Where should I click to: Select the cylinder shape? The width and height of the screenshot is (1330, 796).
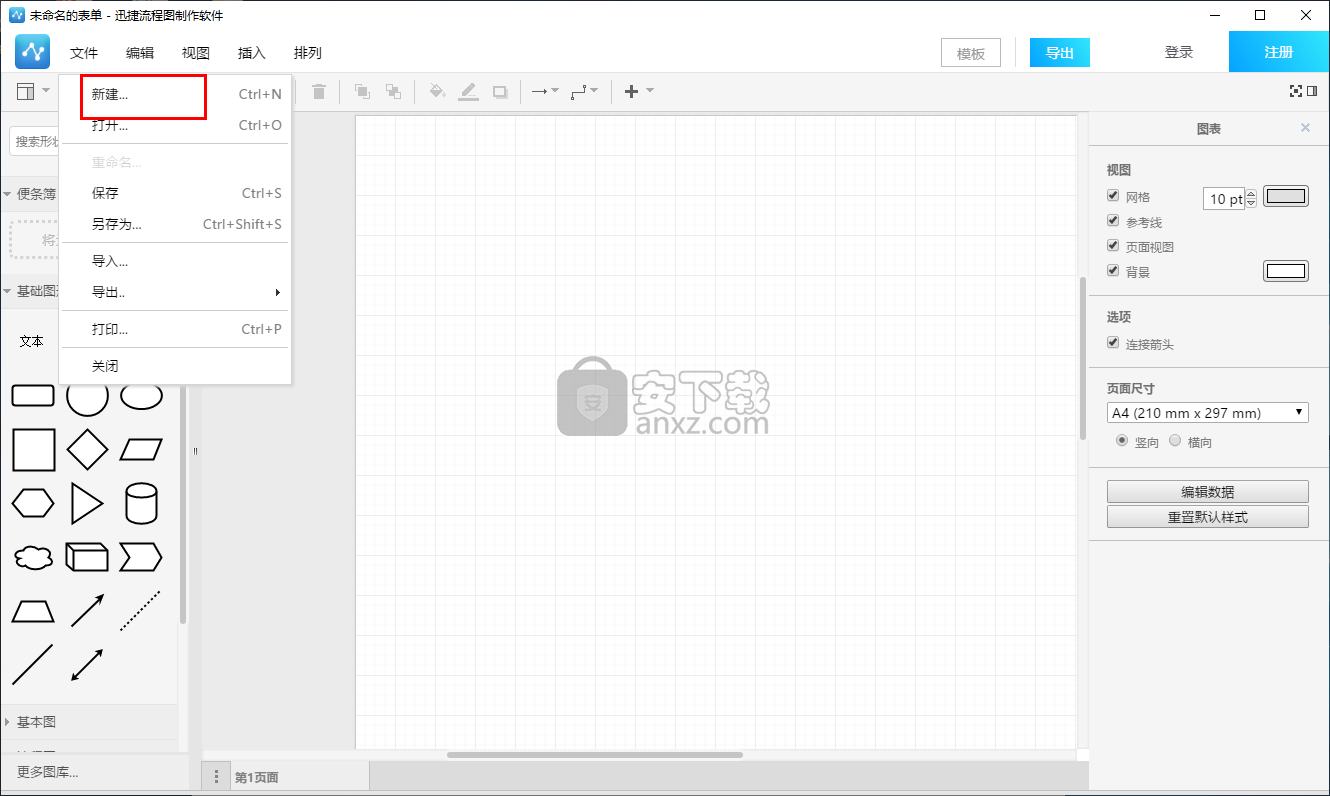coord(141,504)
